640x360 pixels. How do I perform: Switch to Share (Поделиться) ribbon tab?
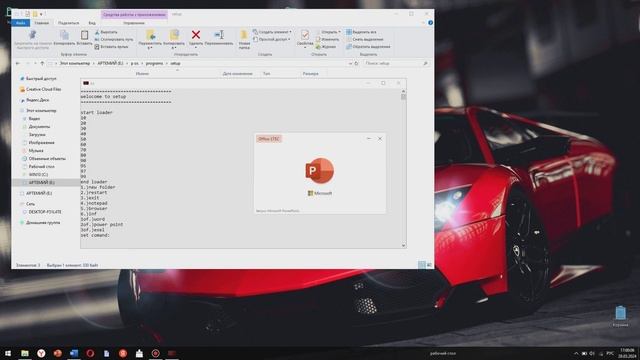[x=68, y=23]
